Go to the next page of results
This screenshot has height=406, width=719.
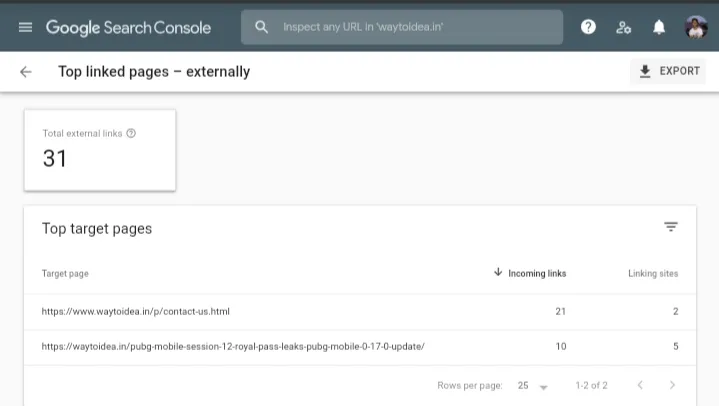point(672,386)
